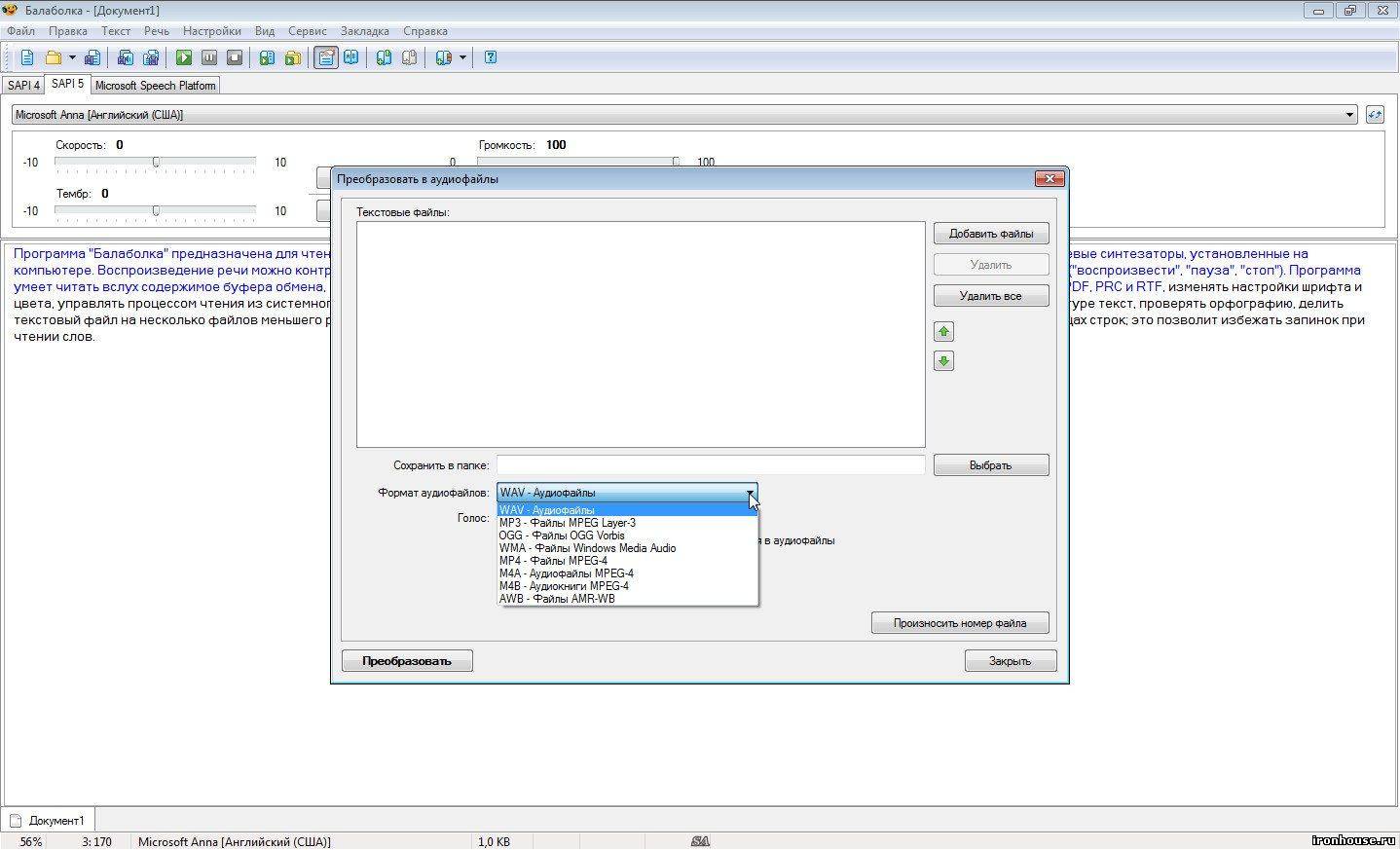
Task: Pause reading with the Pause icon
Action: [209, 57]
